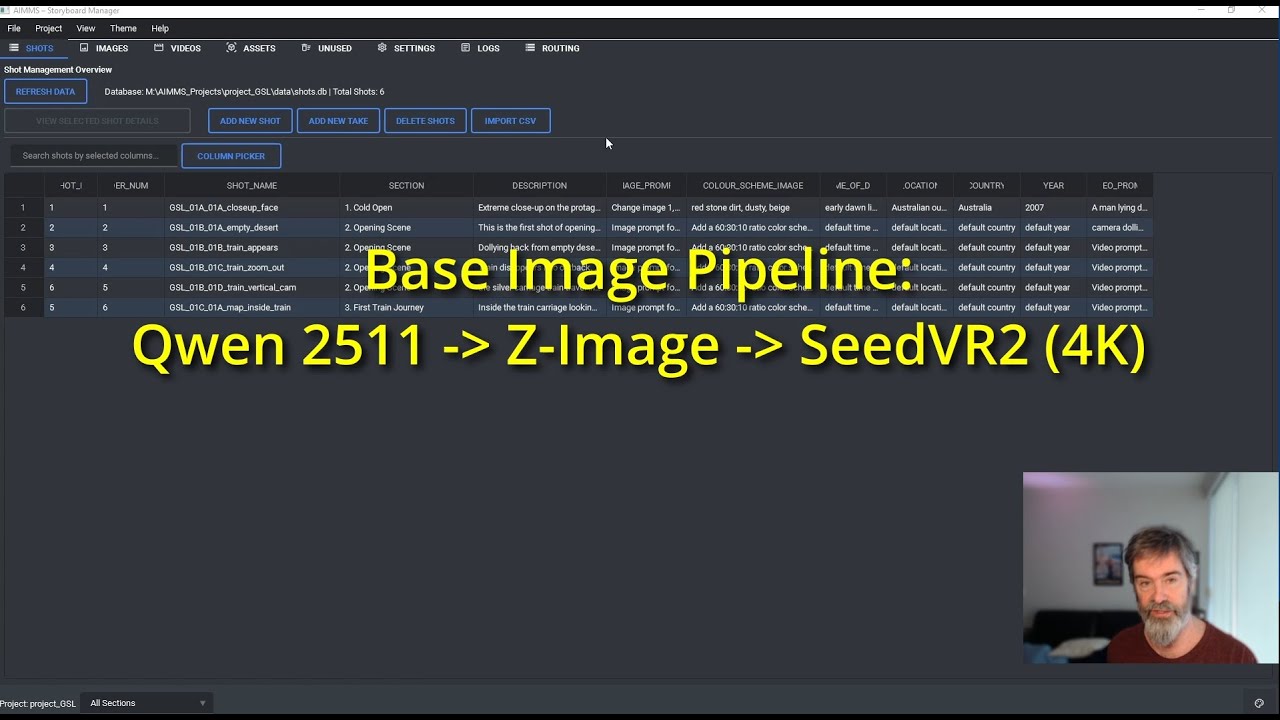Switch to the Shots tab
This screenshot has height=720, width=1280.
tap(33, 48)
